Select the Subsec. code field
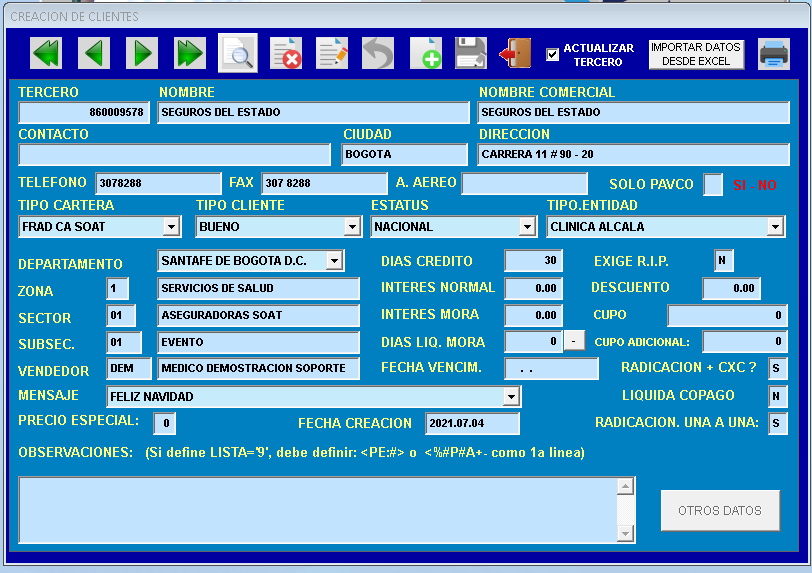Screen dimensions: 812x573 124,342
